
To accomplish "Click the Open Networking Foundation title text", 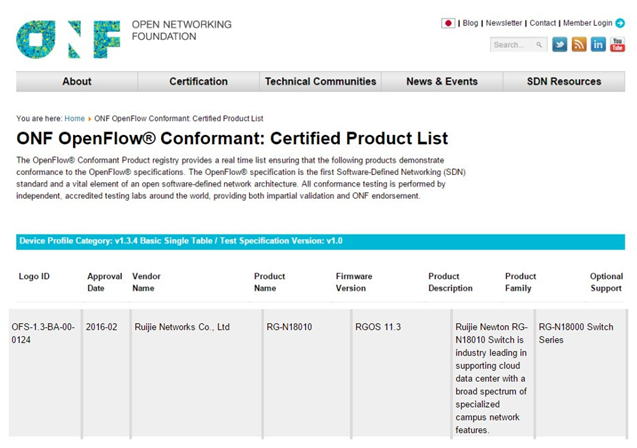I will 182,30.
